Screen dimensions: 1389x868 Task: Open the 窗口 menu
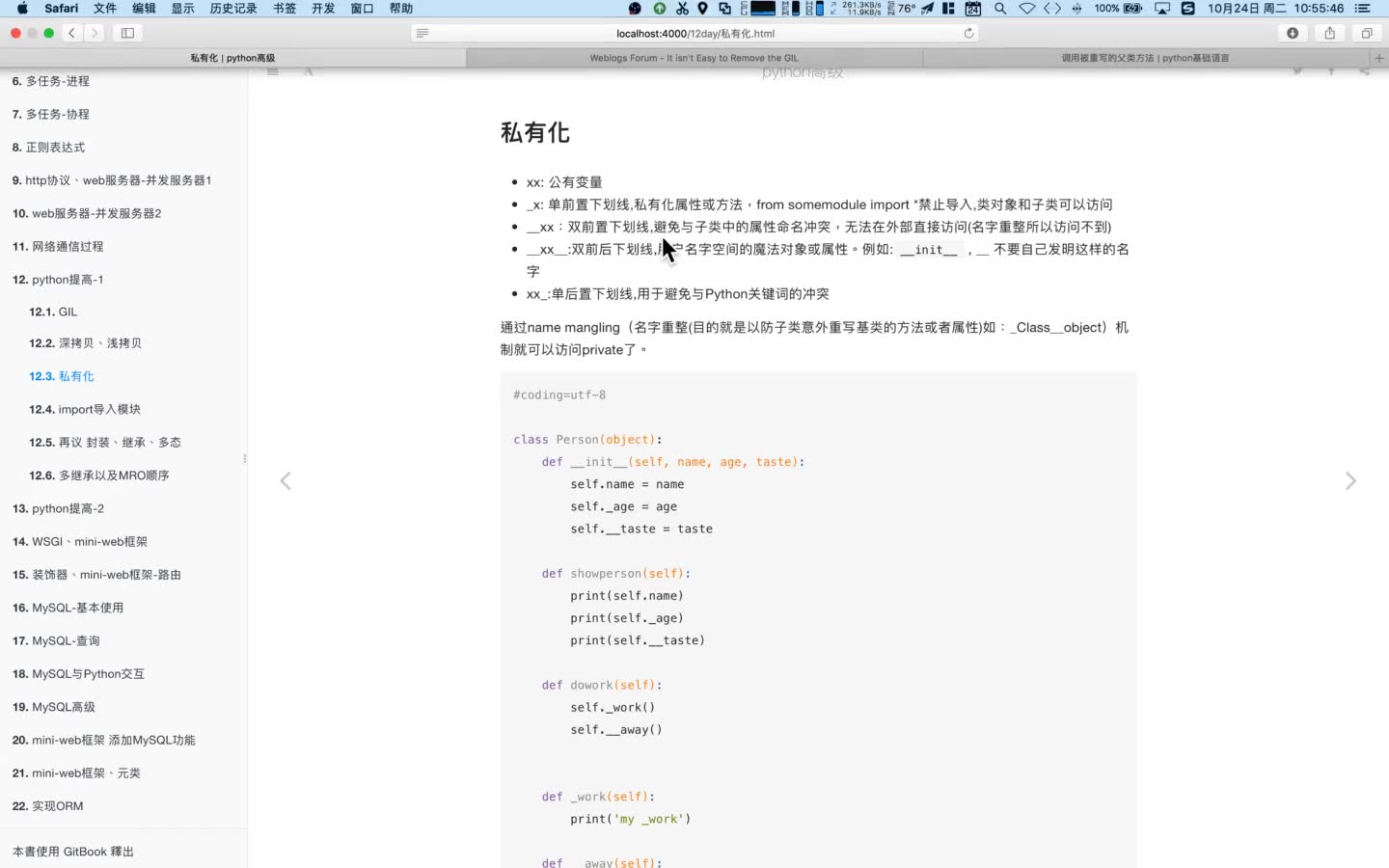[x=362, y=8]
